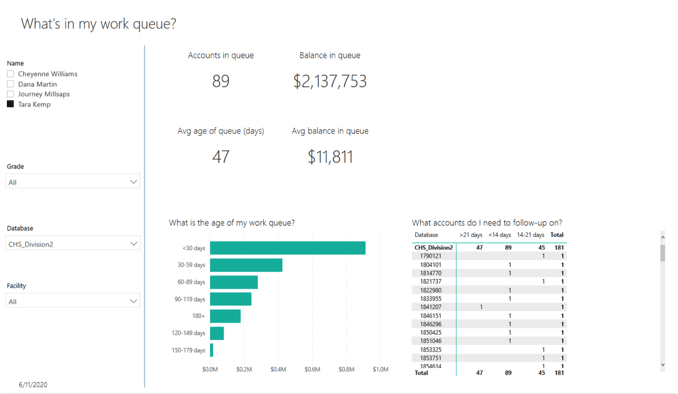Select the CHS_Division2 row in table
Screen dimensions: 678x394
pos(489,247)
